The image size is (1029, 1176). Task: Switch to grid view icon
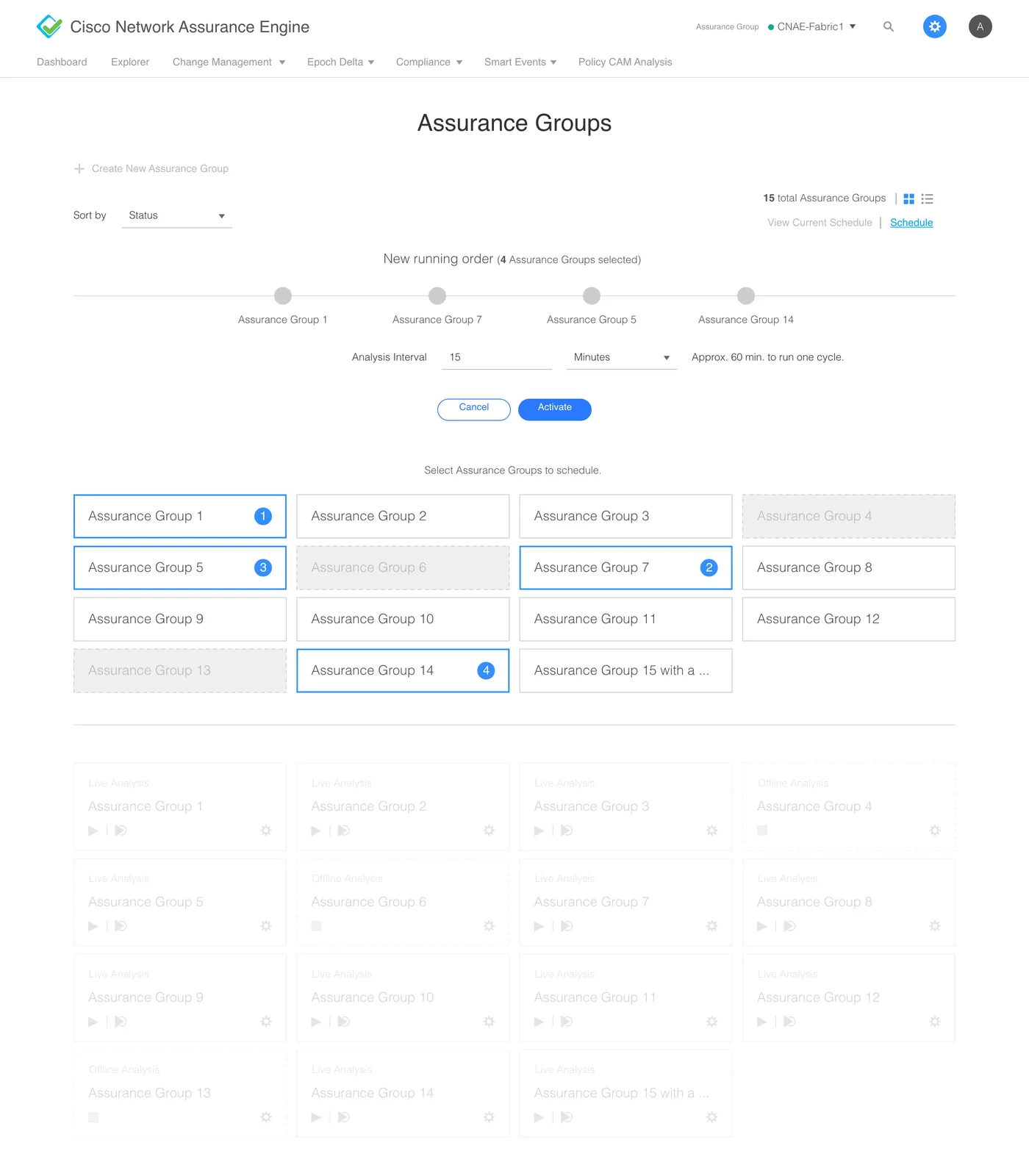(x=908, y=198)
